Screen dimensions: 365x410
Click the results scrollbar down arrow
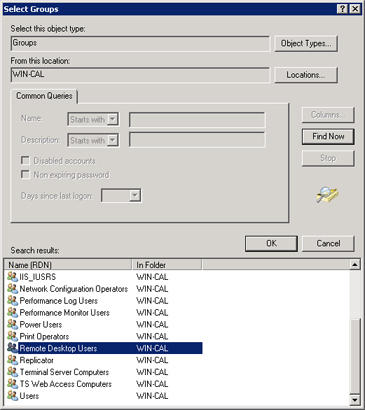pyautogui.click(x=355, y=399)
